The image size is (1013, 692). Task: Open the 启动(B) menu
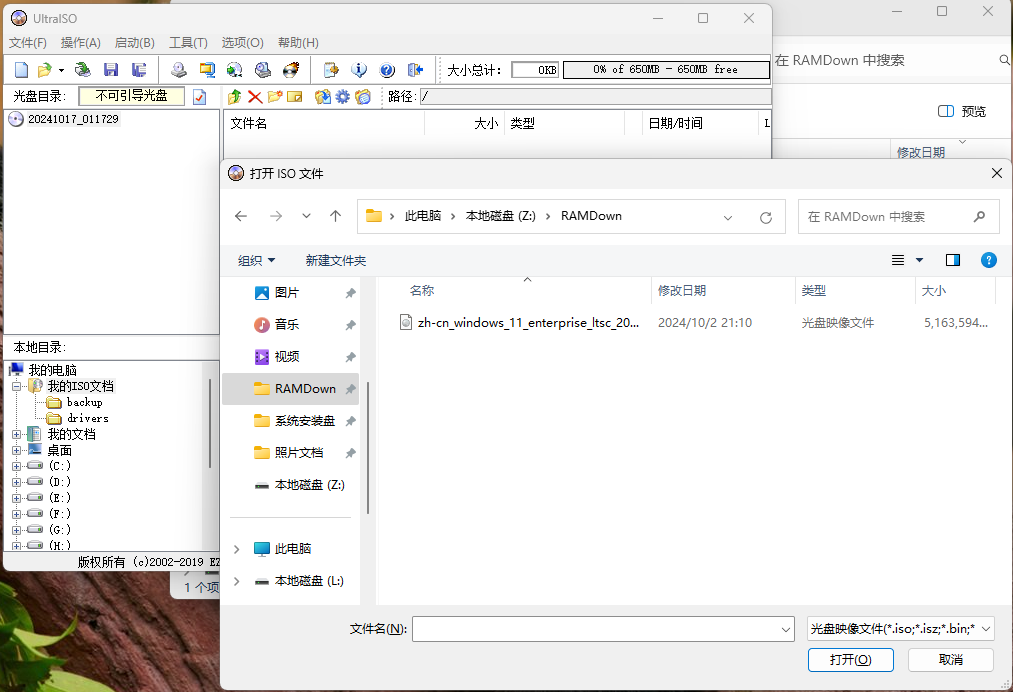click(134, 43)
